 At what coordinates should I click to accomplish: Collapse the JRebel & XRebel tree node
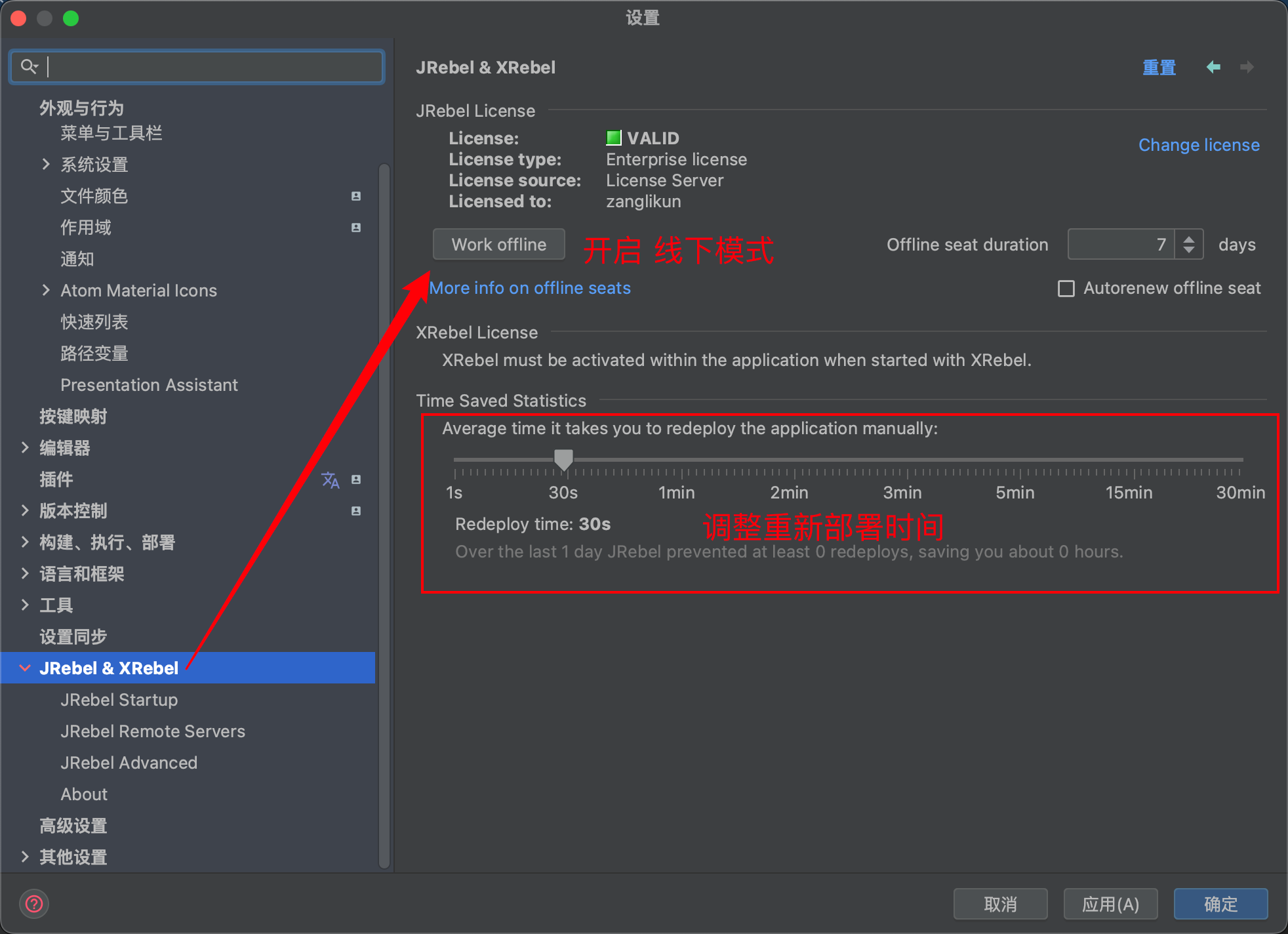[x=26, y=668]
